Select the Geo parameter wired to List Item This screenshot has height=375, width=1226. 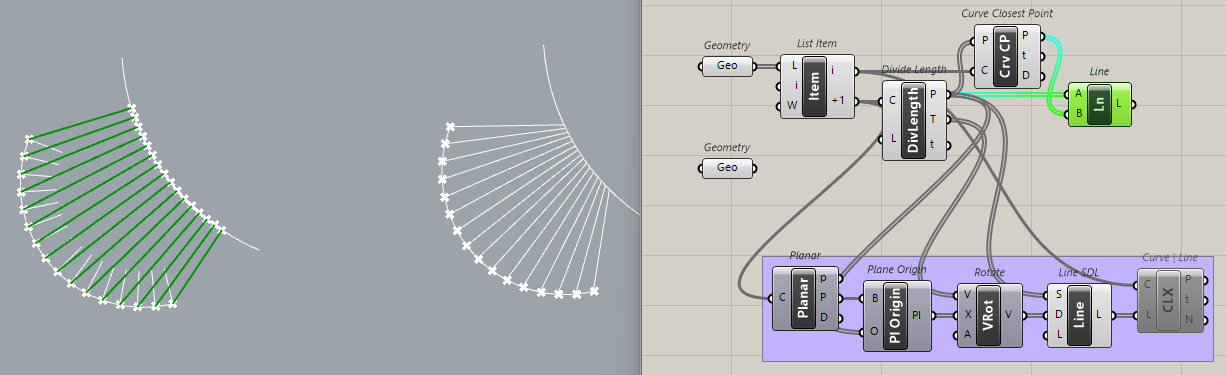pos(727,66)
